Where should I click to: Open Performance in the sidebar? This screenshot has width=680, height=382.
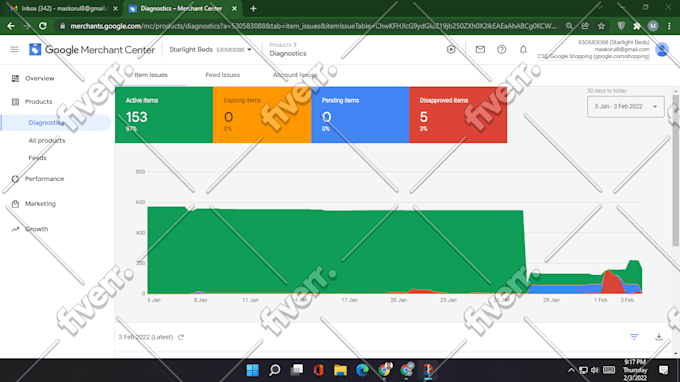[44, 179]
